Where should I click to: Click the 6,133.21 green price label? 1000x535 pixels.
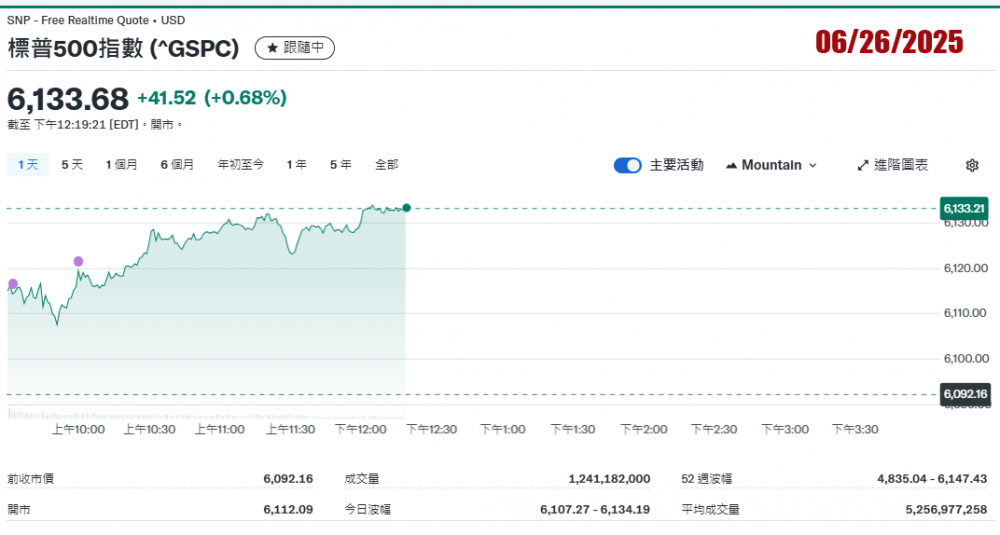coord(964,208)
